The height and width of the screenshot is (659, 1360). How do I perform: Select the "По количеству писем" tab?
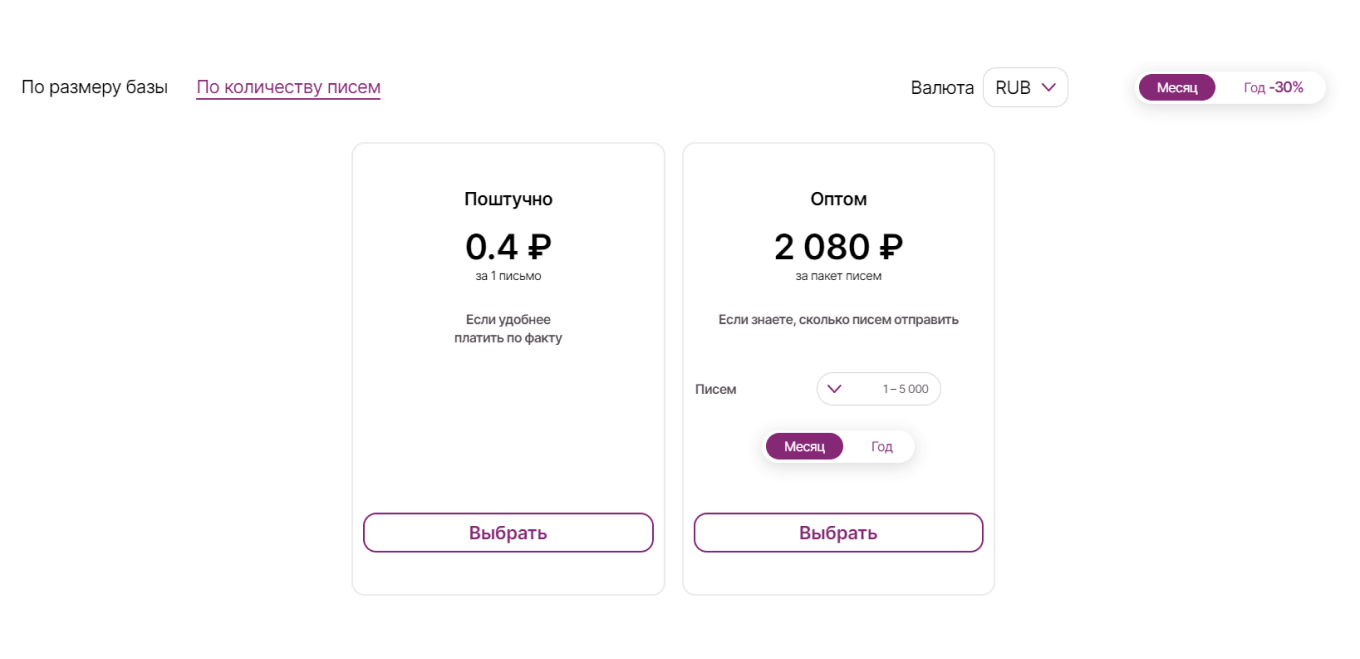(288, 87)
